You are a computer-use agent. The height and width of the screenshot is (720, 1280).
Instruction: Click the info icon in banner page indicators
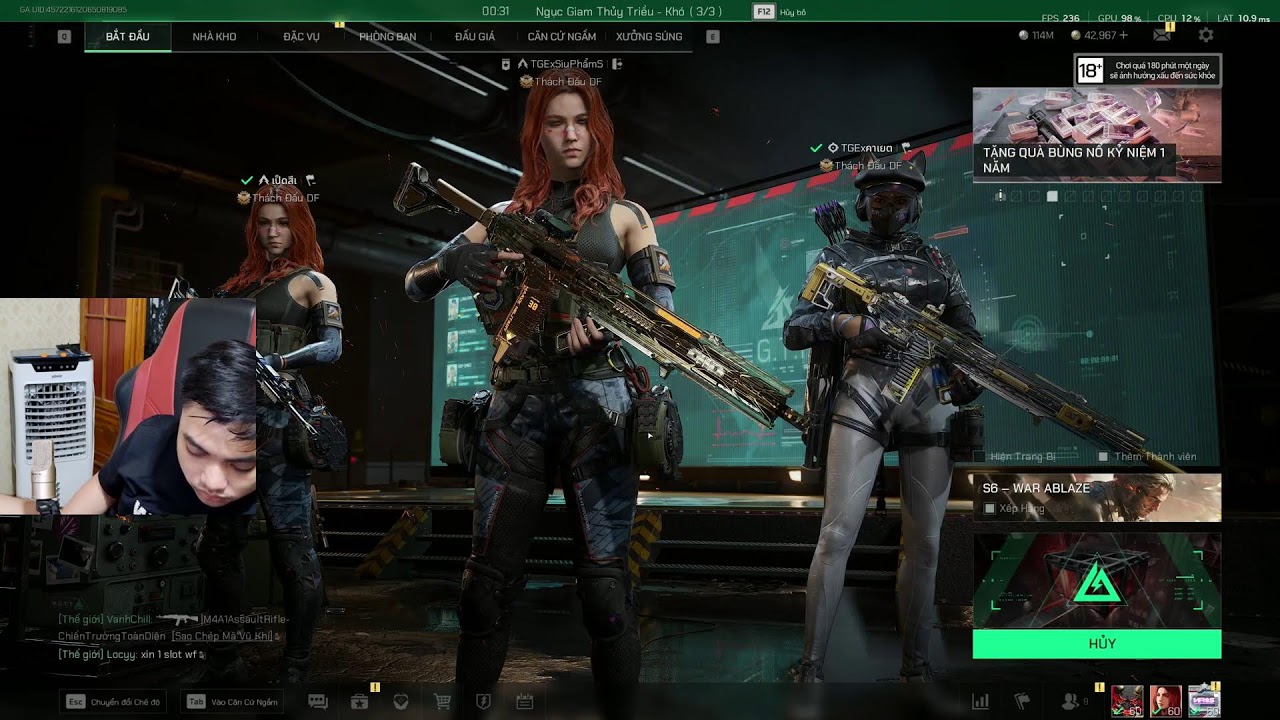tap(1000, 196)
